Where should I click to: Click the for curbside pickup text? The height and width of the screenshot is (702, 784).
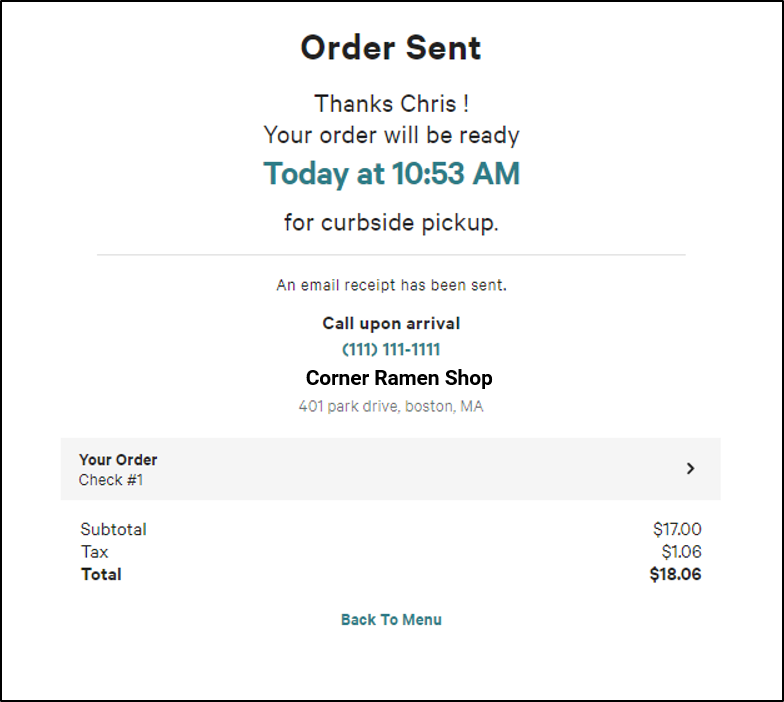coord(392,222)
